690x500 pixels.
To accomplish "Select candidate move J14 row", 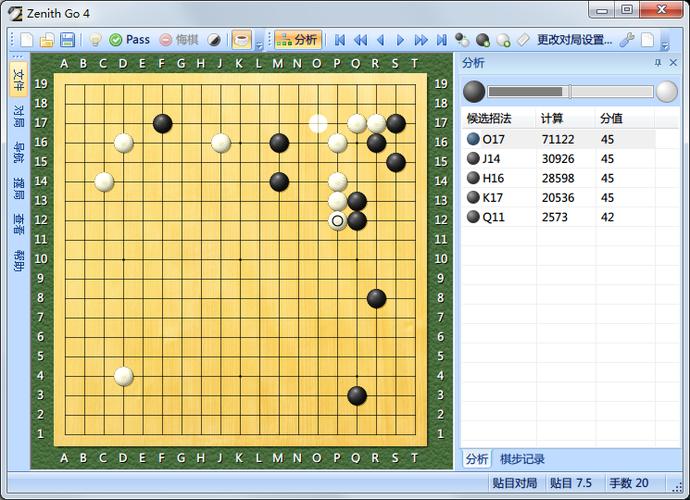I will pyautogui.click(x=558, y=158).
